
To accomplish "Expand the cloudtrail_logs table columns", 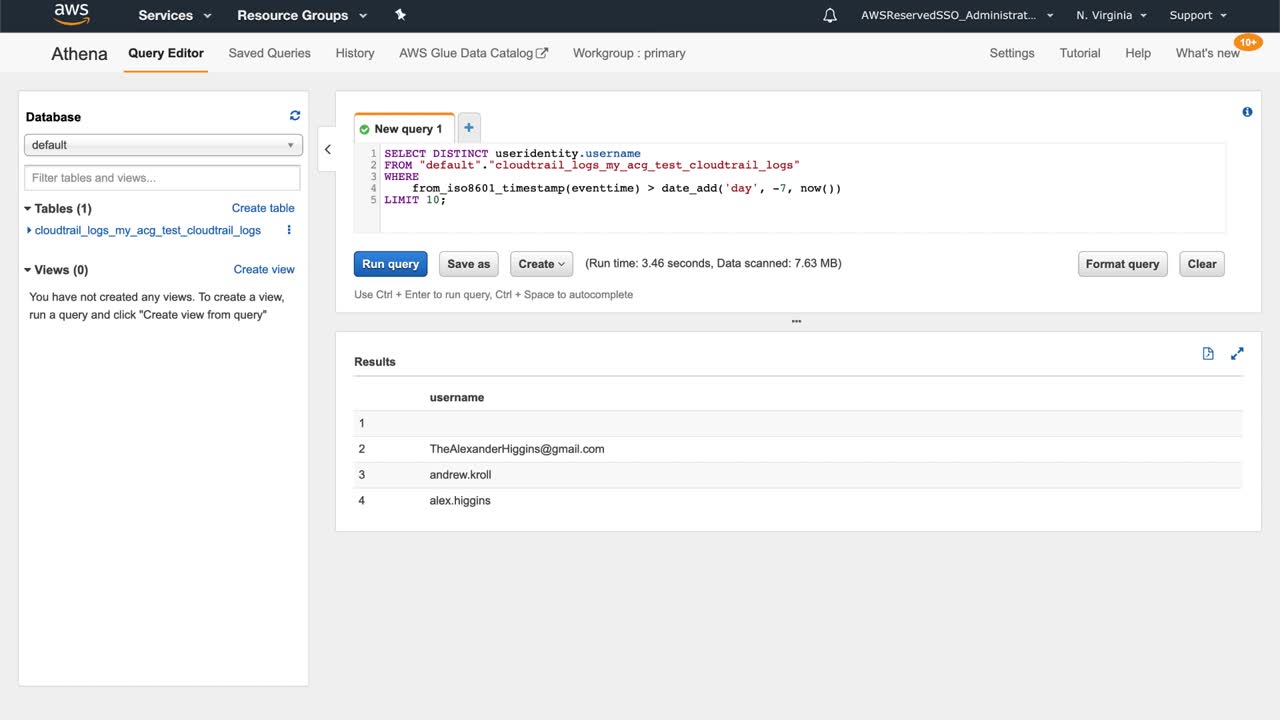I will click(x=29, y=230).
